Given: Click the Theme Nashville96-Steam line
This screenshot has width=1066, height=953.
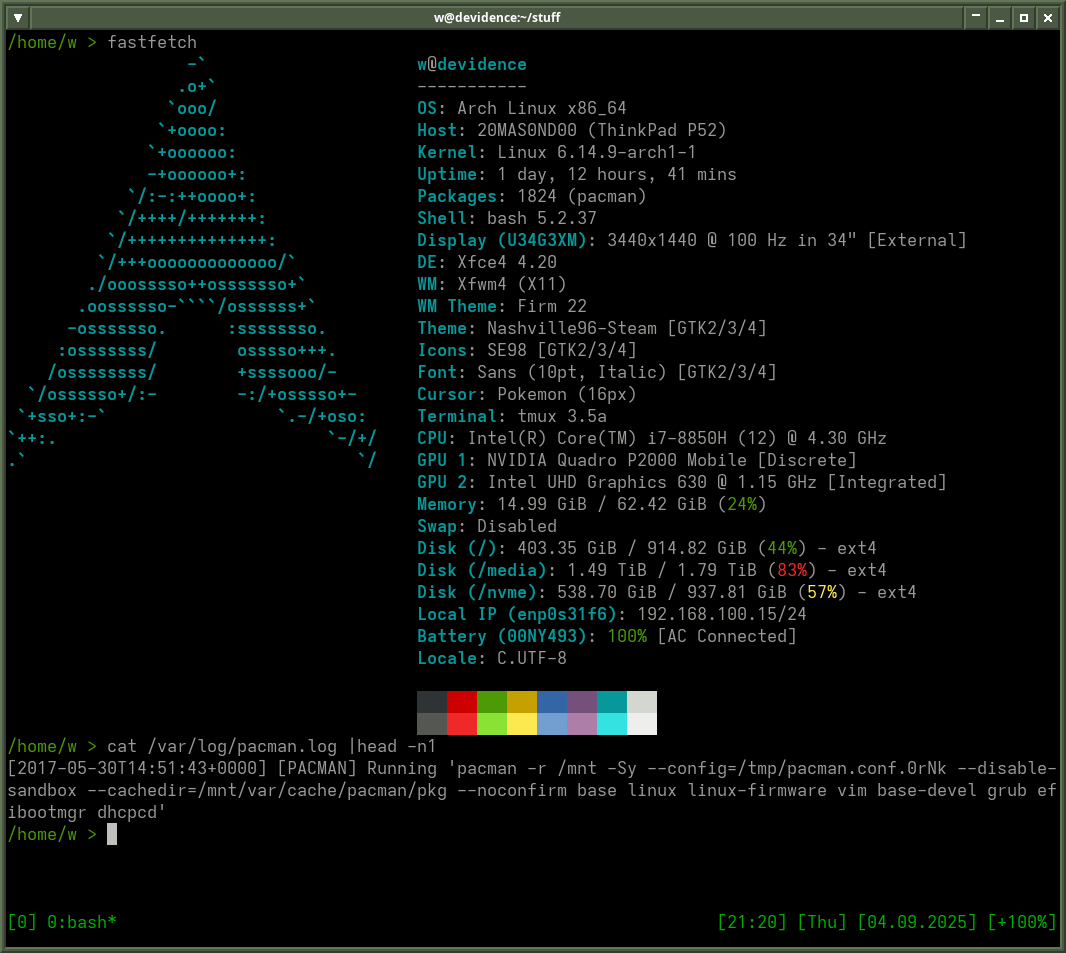Looking at the screenshot, I should pos(591,328).
